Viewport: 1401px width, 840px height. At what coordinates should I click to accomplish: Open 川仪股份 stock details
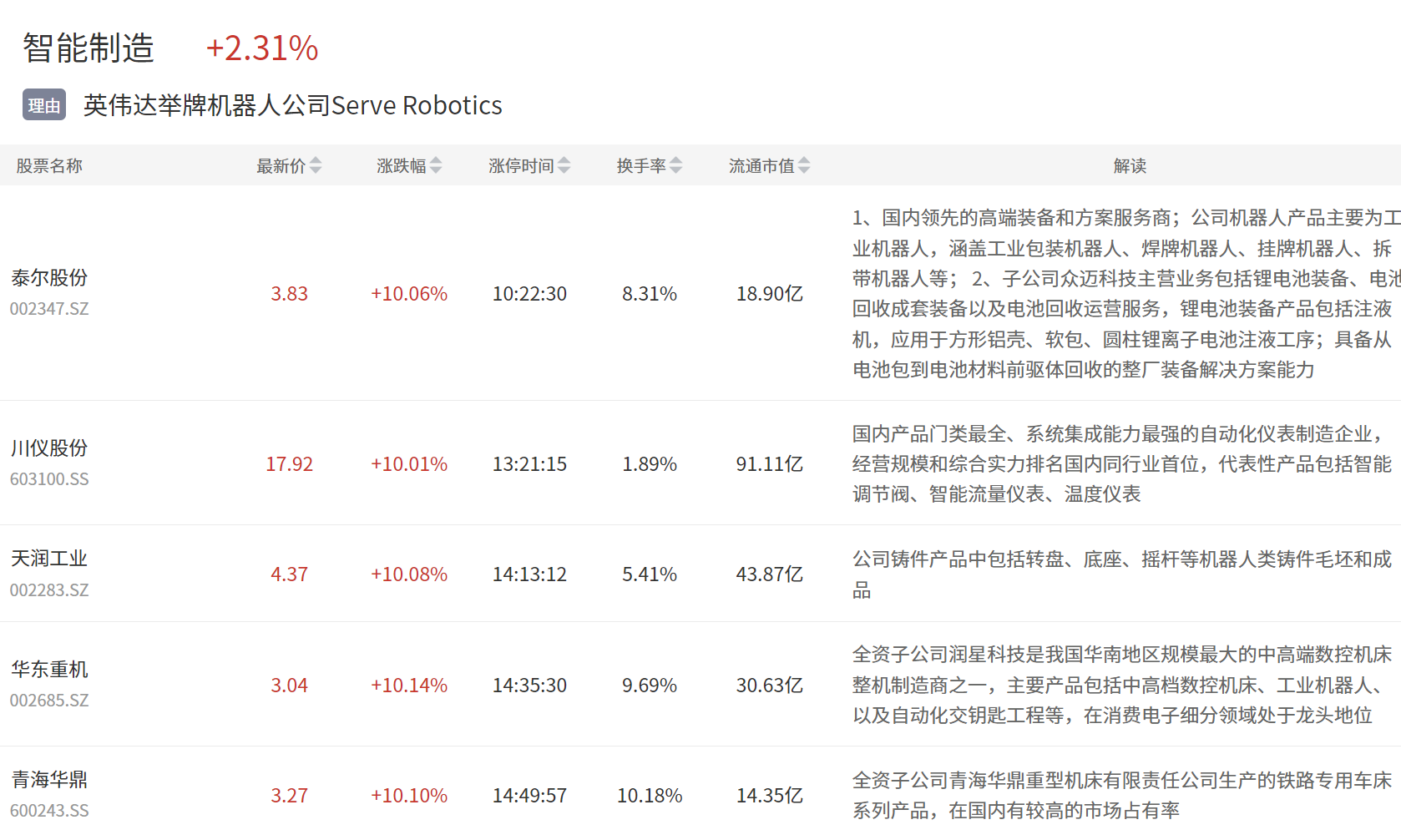tap(49, 448)
